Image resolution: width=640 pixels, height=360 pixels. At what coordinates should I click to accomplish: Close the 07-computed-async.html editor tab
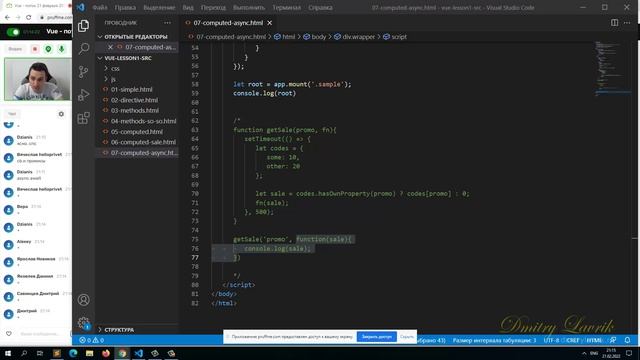pos(269,23)
